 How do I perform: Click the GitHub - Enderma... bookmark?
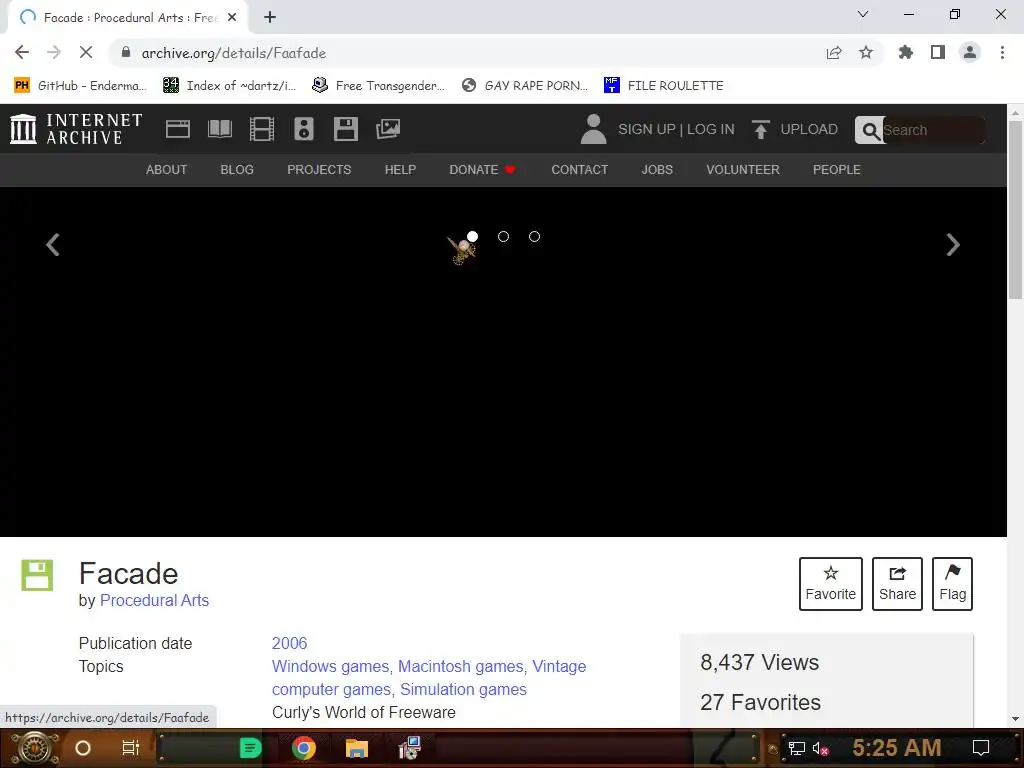click(x=80, y=86)
